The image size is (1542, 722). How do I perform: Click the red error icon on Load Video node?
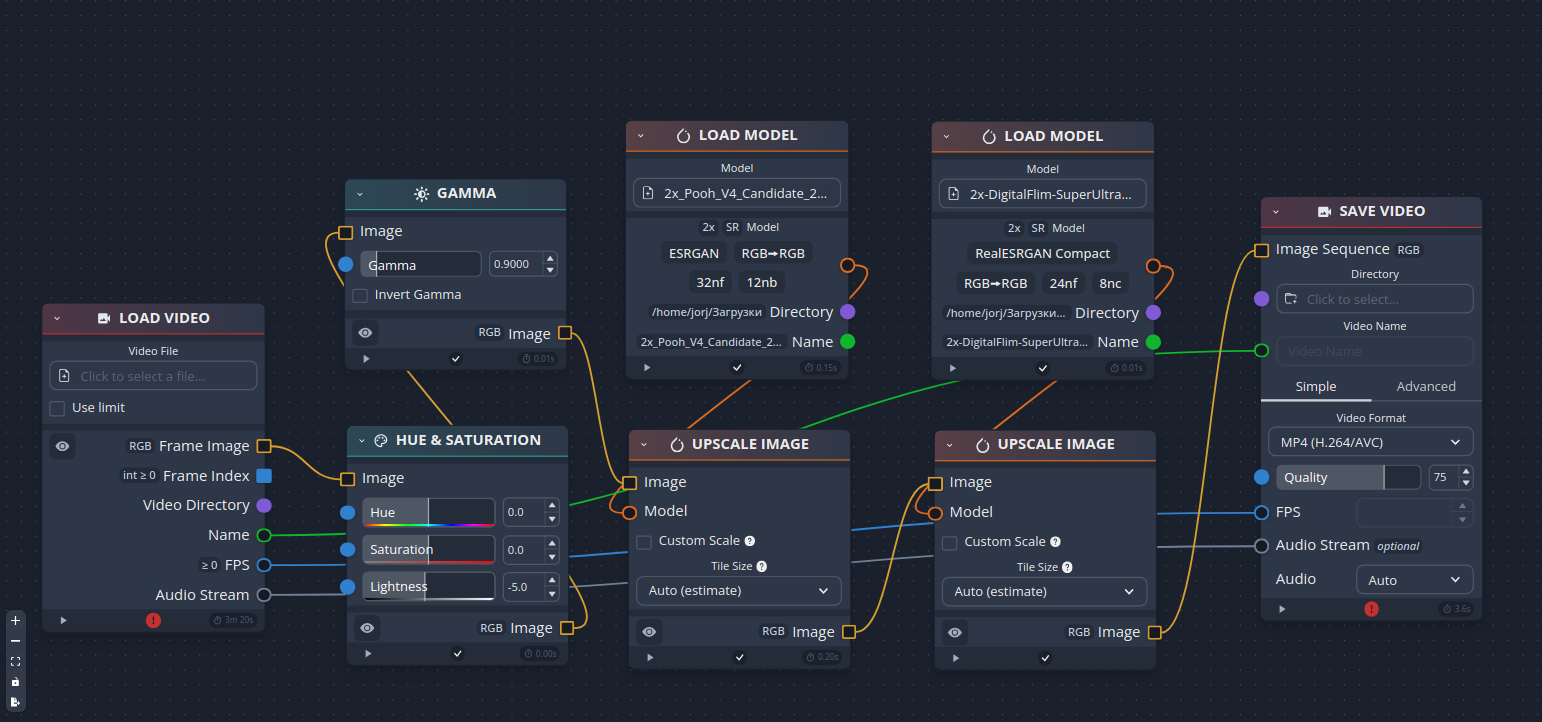click(x=153, y=620)
